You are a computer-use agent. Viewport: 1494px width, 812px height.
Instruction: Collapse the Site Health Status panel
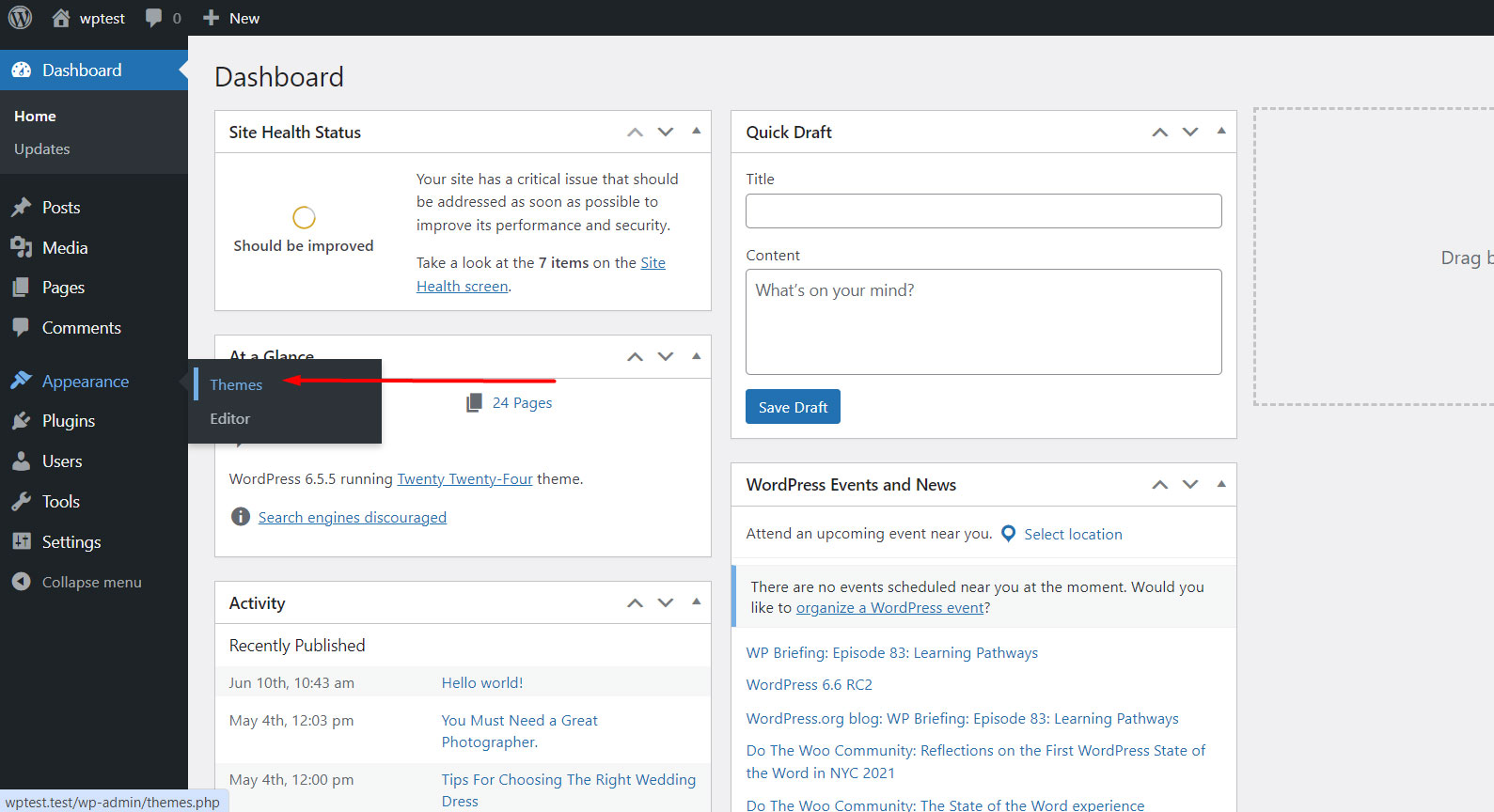(x=697, y=132)
